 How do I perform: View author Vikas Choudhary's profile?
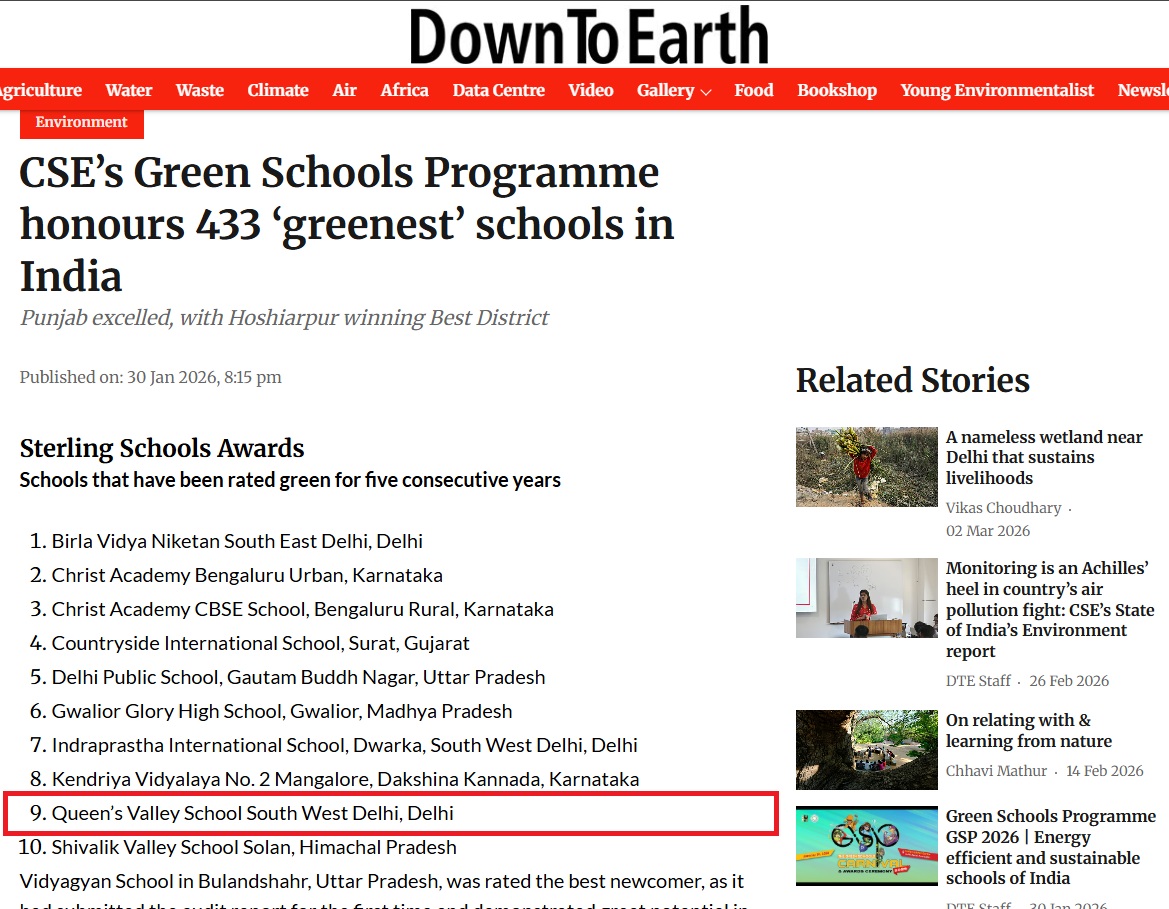coord(1003,508)
